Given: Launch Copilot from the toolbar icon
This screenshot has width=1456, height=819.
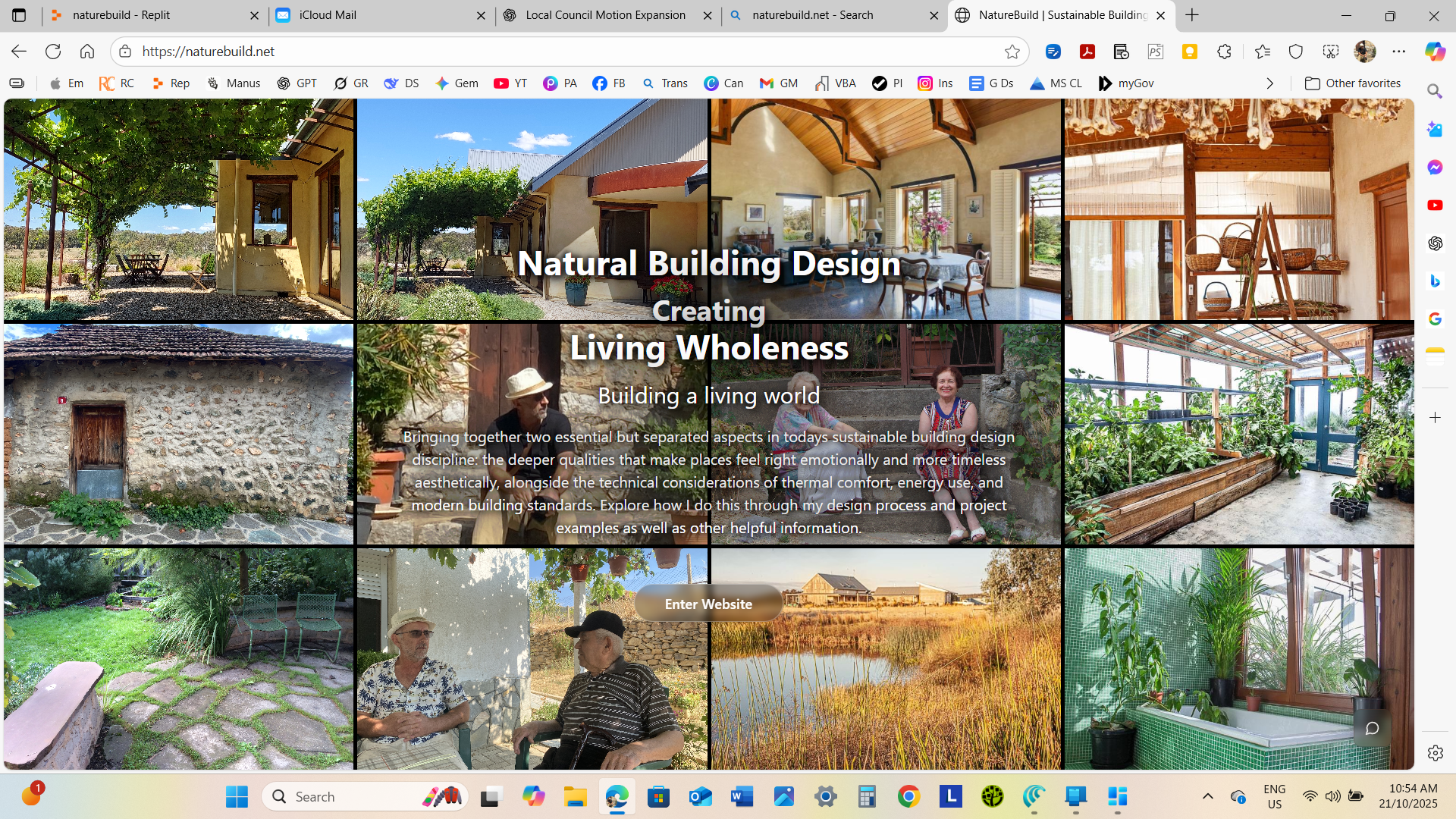Looking at the screenshot, I should tap(1435, 52).
